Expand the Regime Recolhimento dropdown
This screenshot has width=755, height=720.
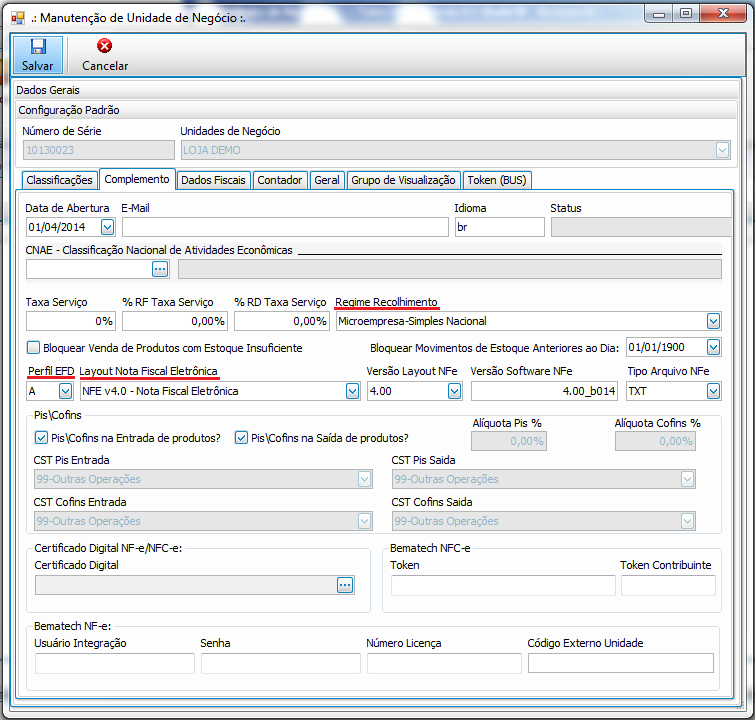pos(714,321)
